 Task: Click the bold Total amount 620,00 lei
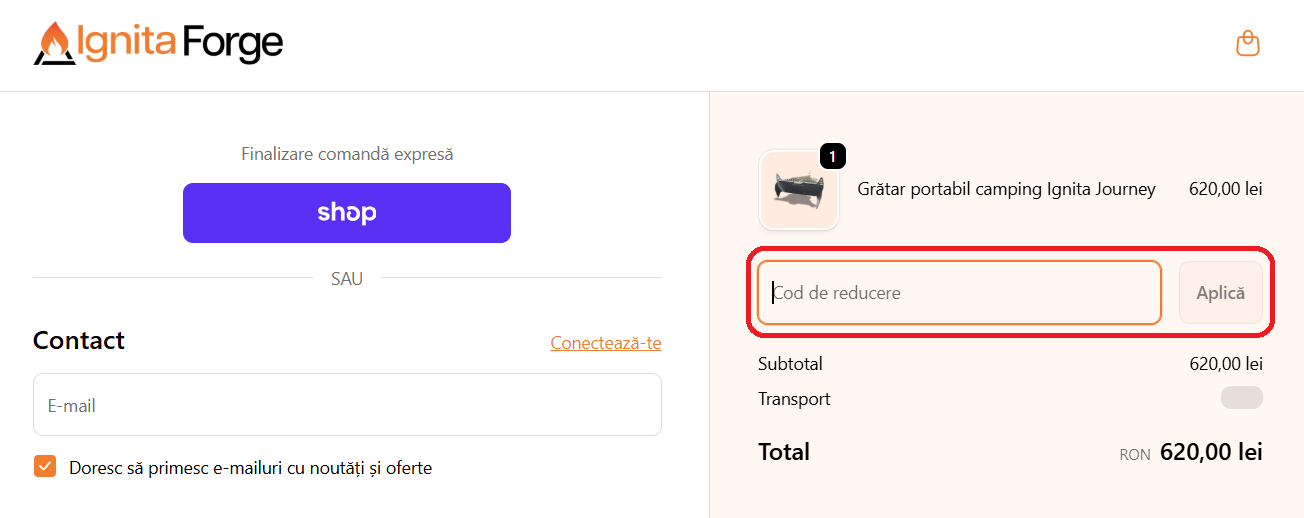1211,452
